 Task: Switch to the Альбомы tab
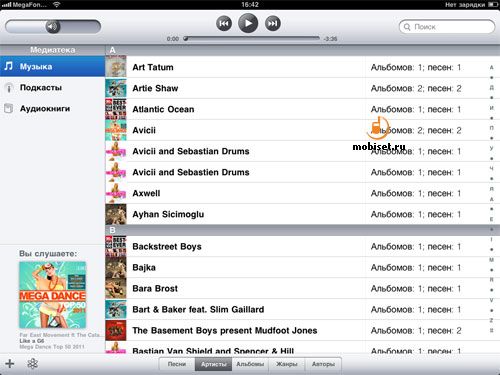(250, 364)
